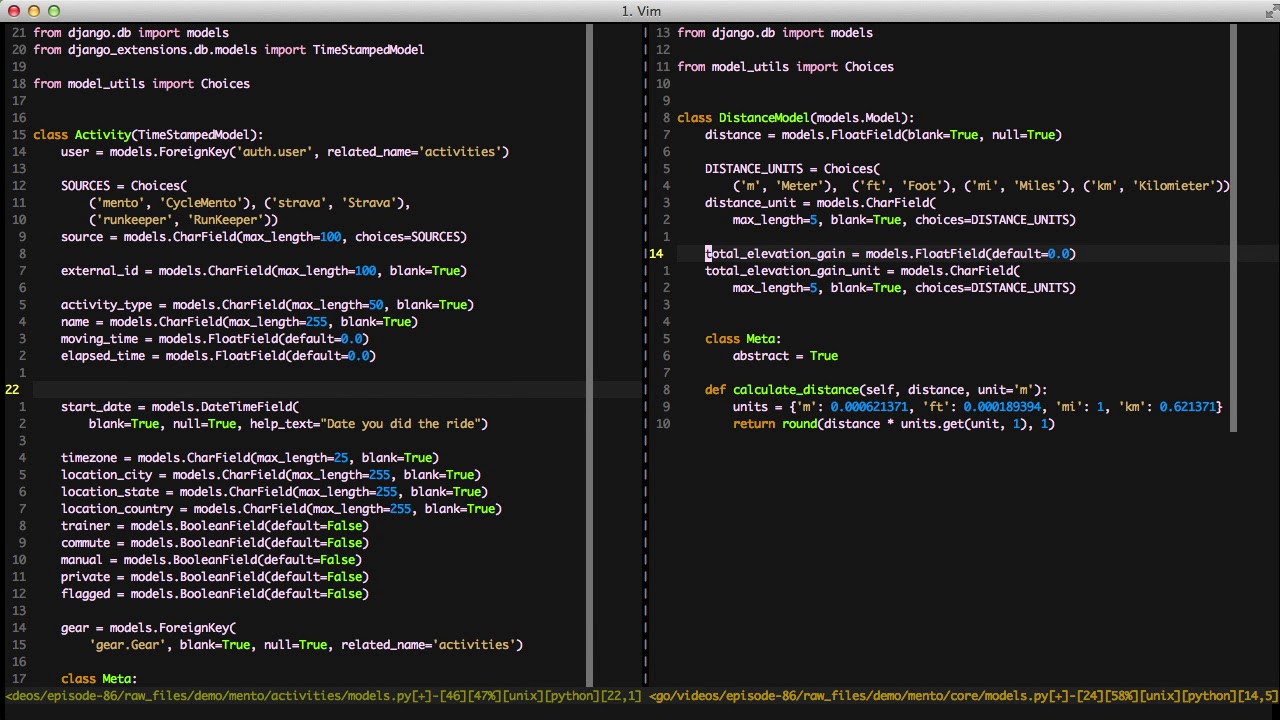1280x720 pixels.
Task: Click the 'name = models.CharField' line
Action: pyautogui.click(x=239, y=321)
